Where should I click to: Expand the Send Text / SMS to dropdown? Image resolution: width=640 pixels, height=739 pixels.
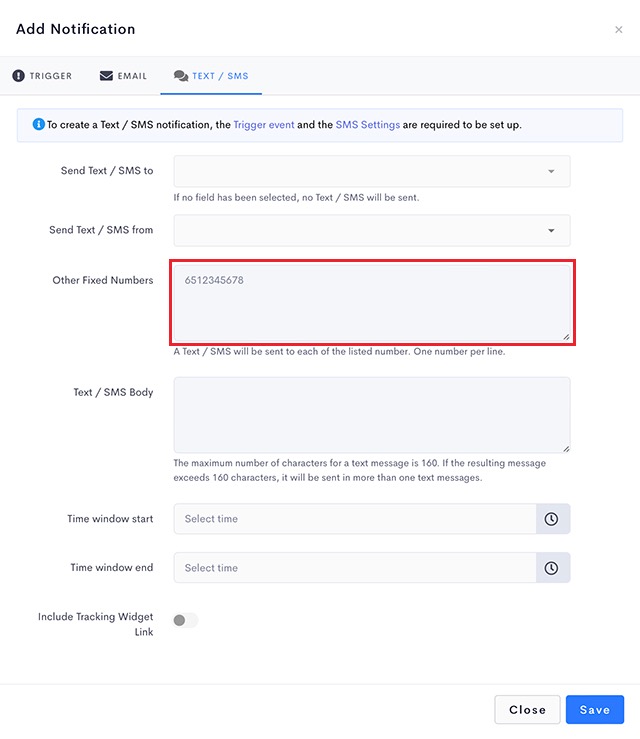(372, 171)
